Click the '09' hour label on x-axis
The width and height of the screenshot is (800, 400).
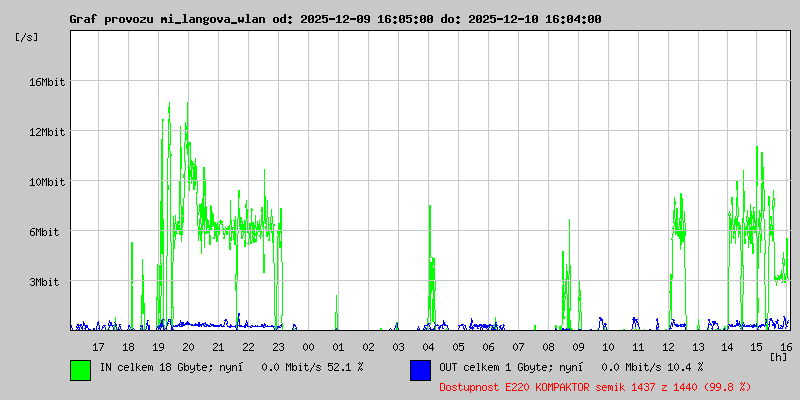tap(578, 347)
